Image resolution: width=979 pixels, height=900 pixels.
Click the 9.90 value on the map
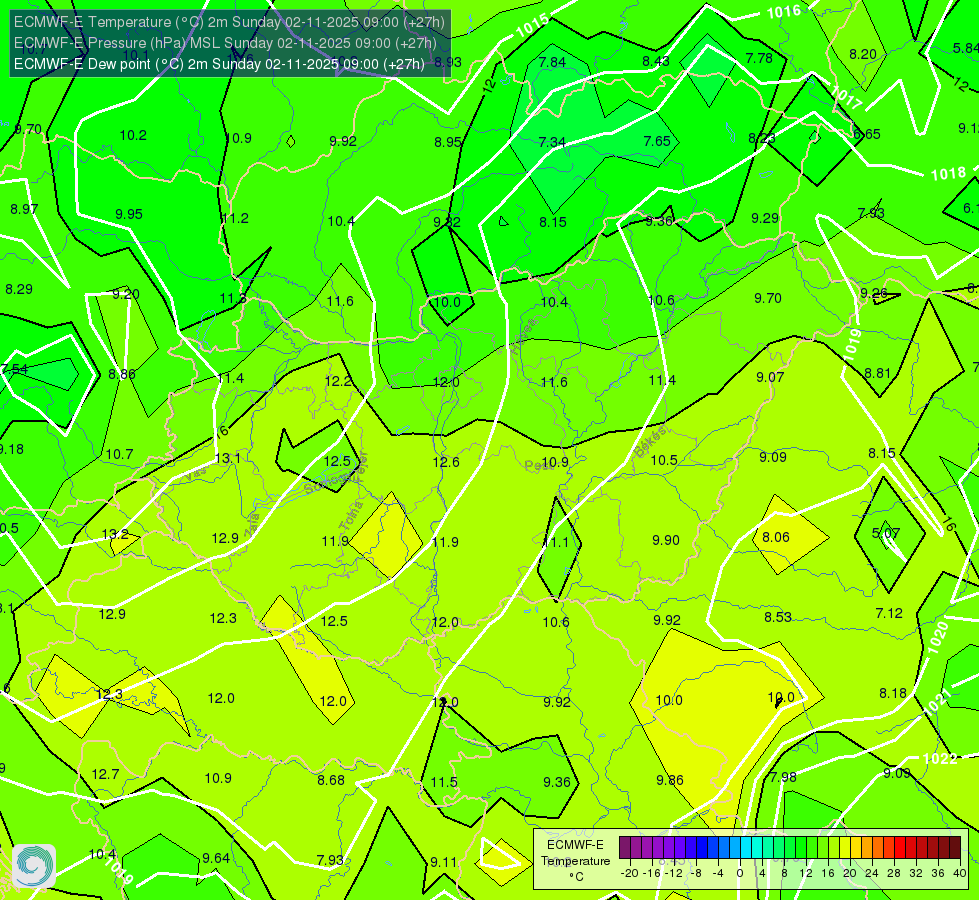coord(666,540)
